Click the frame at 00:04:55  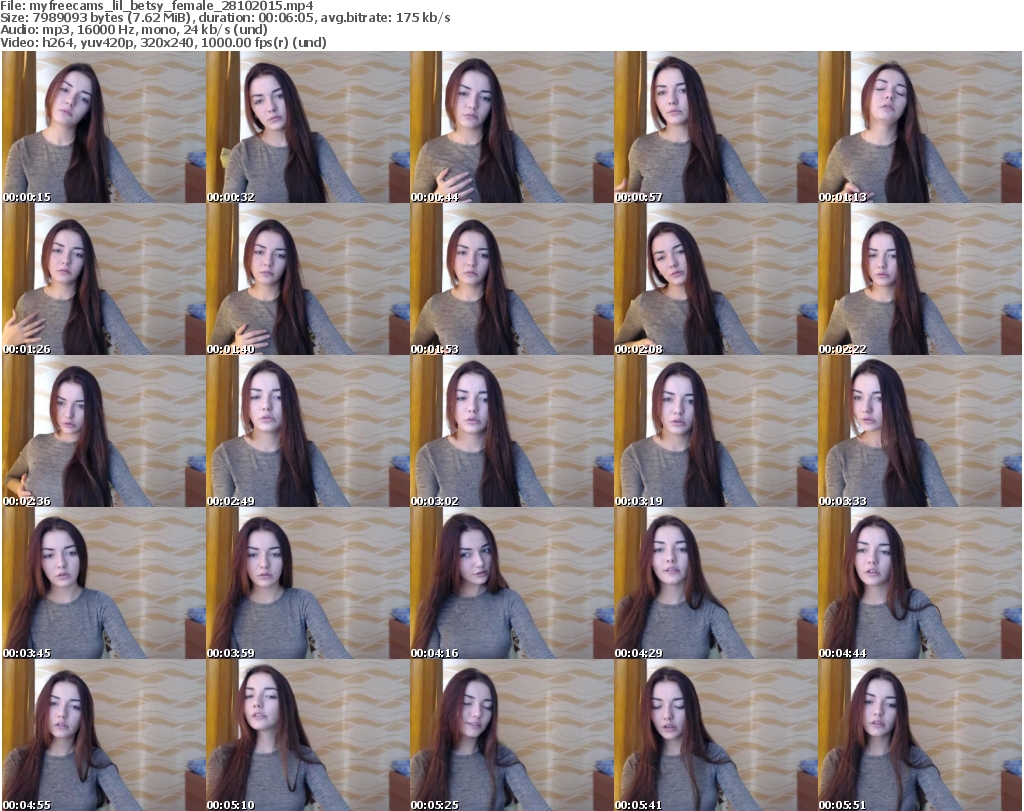tap(104, 735)
